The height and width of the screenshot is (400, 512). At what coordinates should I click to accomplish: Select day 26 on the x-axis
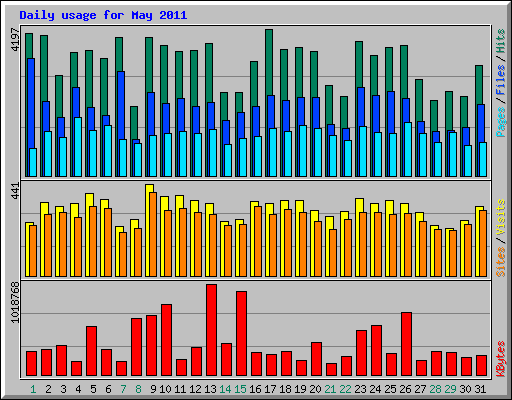[x=405, y=389]
